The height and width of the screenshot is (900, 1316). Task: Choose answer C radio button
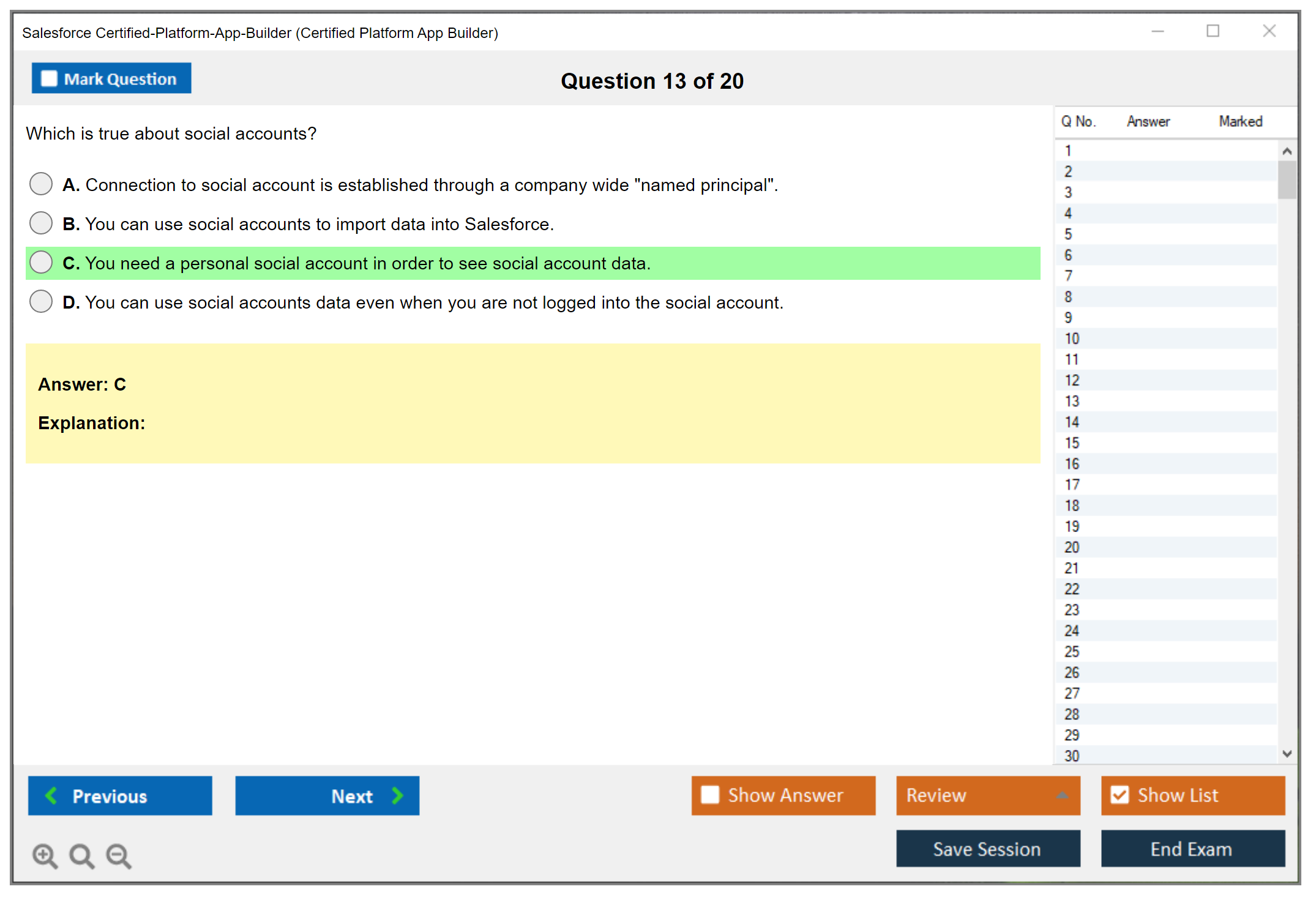point(41,262)
